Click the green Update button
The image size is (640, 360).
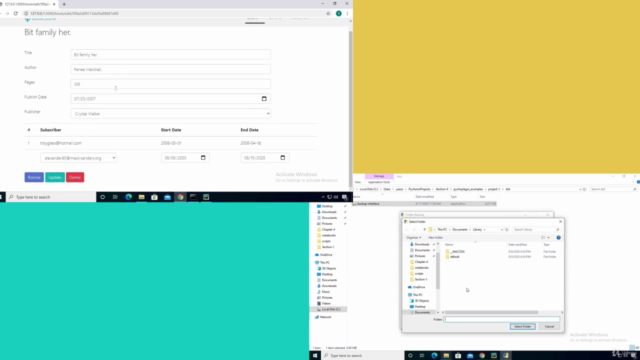(x=55, y=177)
